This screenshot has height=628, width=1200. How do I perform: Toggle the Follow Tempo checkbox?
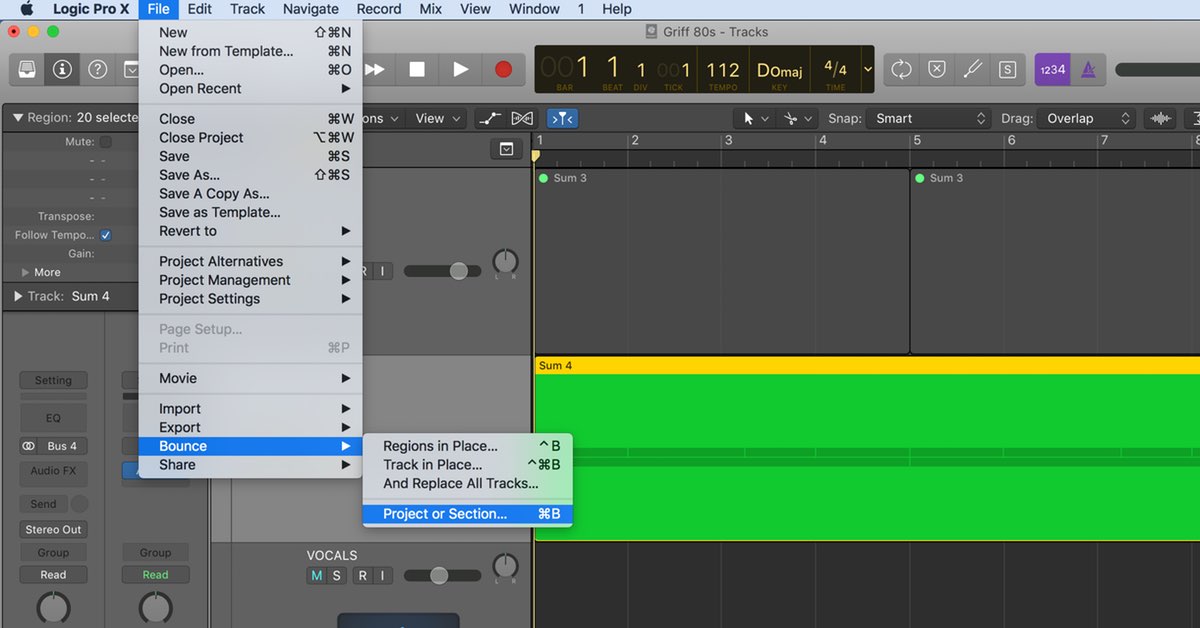pos(106,235)
